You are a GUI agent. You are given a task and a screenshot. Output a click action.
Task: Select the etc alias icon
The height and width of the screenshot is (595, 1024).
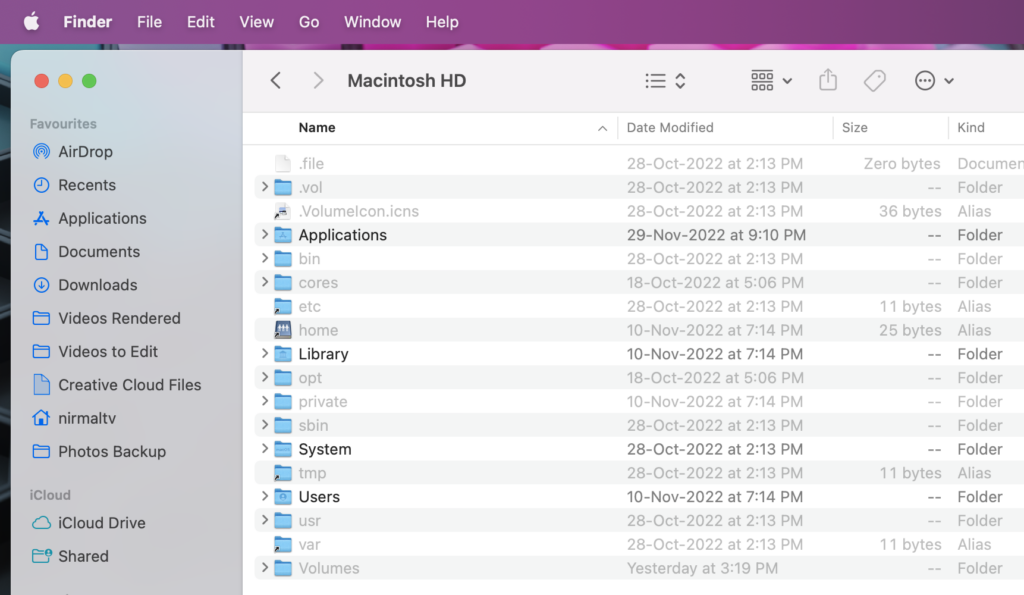point(283,306)
